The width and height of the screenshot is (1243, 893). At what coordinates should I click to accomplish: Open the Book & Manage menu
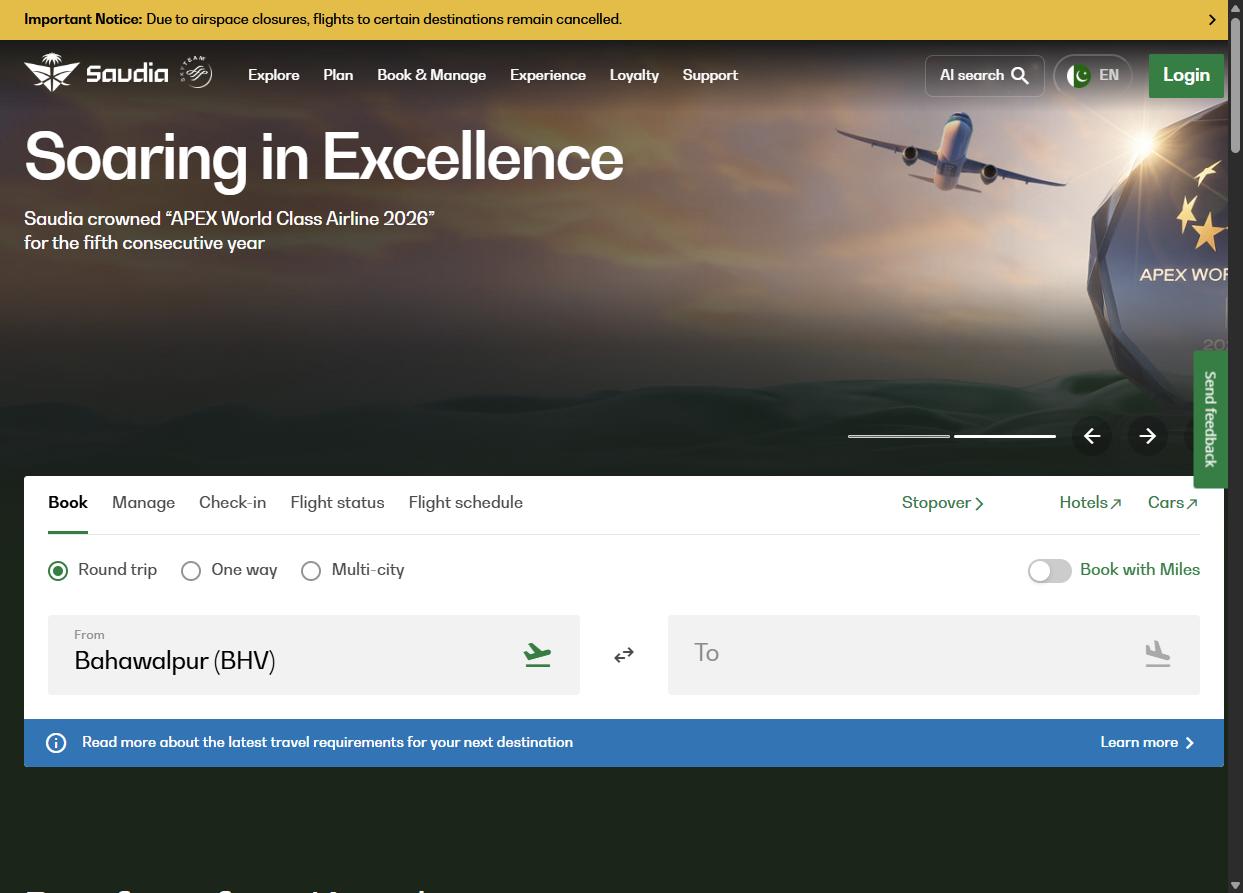click(432, 75)
